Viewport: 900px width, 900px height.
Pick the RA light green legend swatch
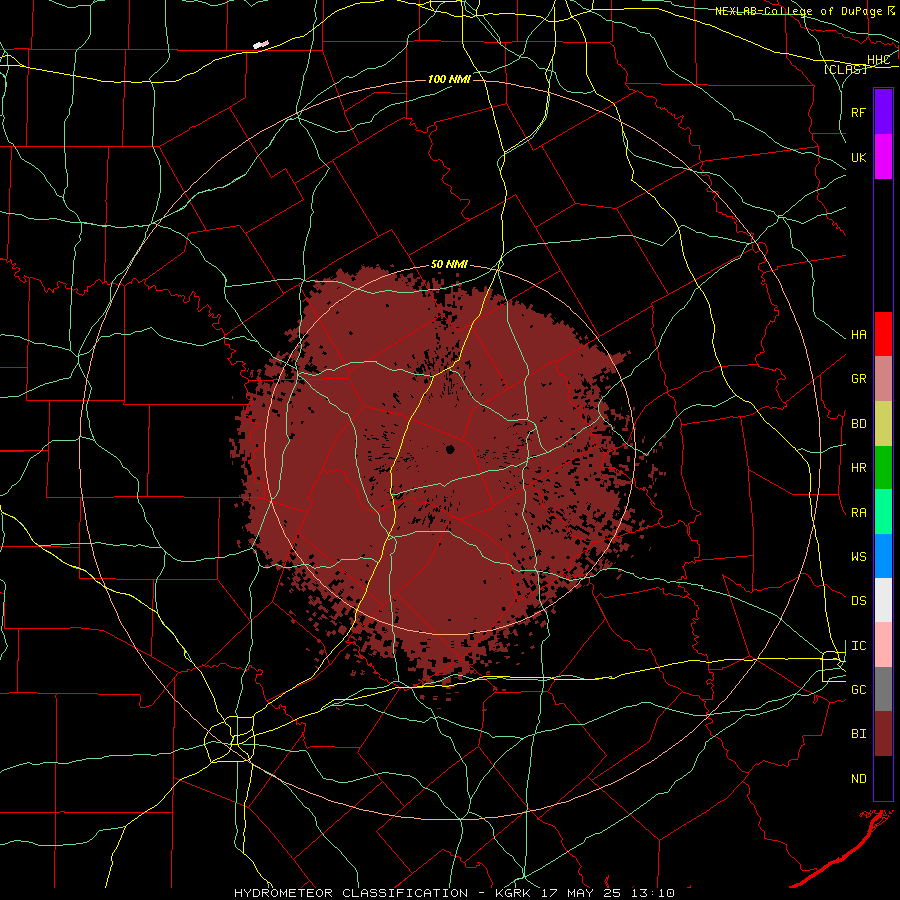(883, 512)
